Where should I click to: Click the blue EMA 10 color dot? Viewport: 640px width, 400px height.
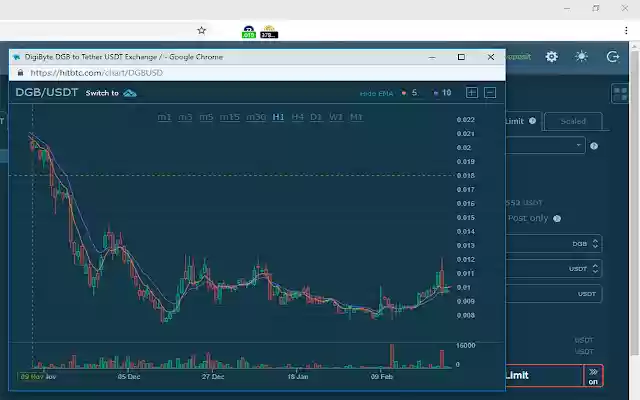click(436, 93)
